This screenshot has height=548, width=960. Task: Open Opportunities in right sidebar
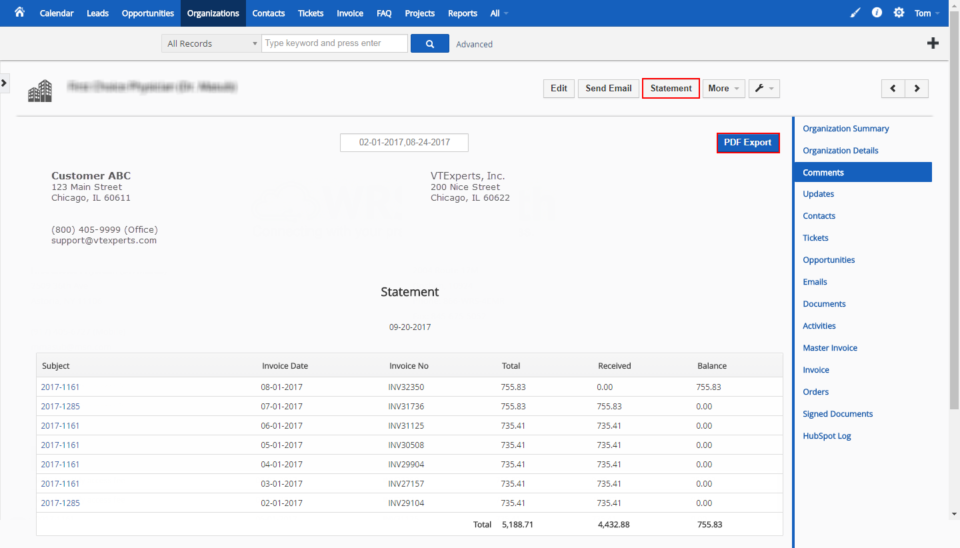[x=828, y=260]
